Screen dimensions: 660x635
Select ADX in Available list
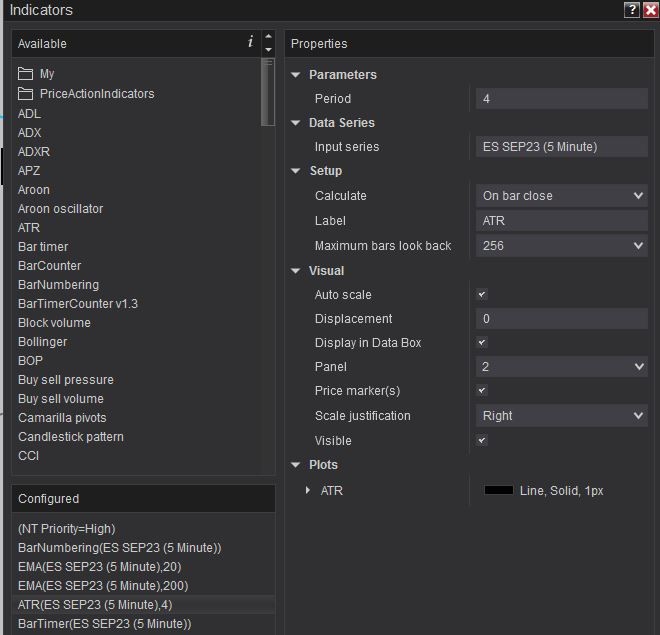tap(29, 133)
